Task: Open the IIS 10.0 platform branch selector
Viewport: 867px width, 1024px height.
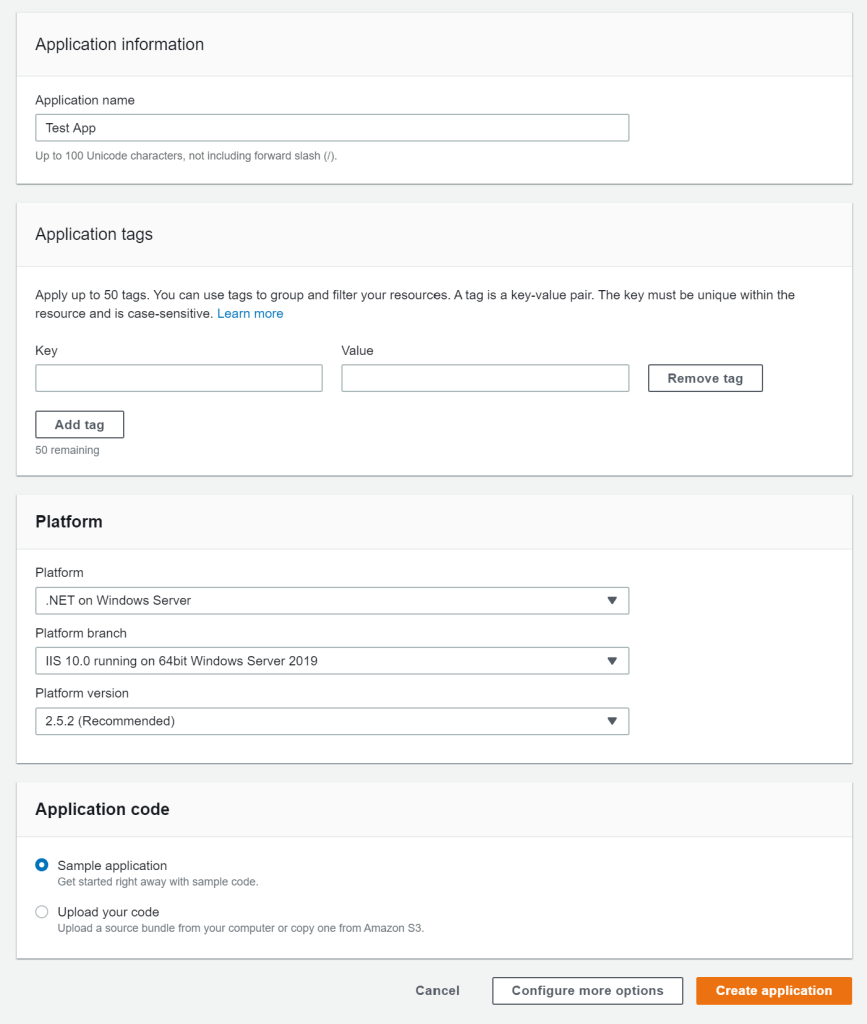Action: tap(332, 660)
